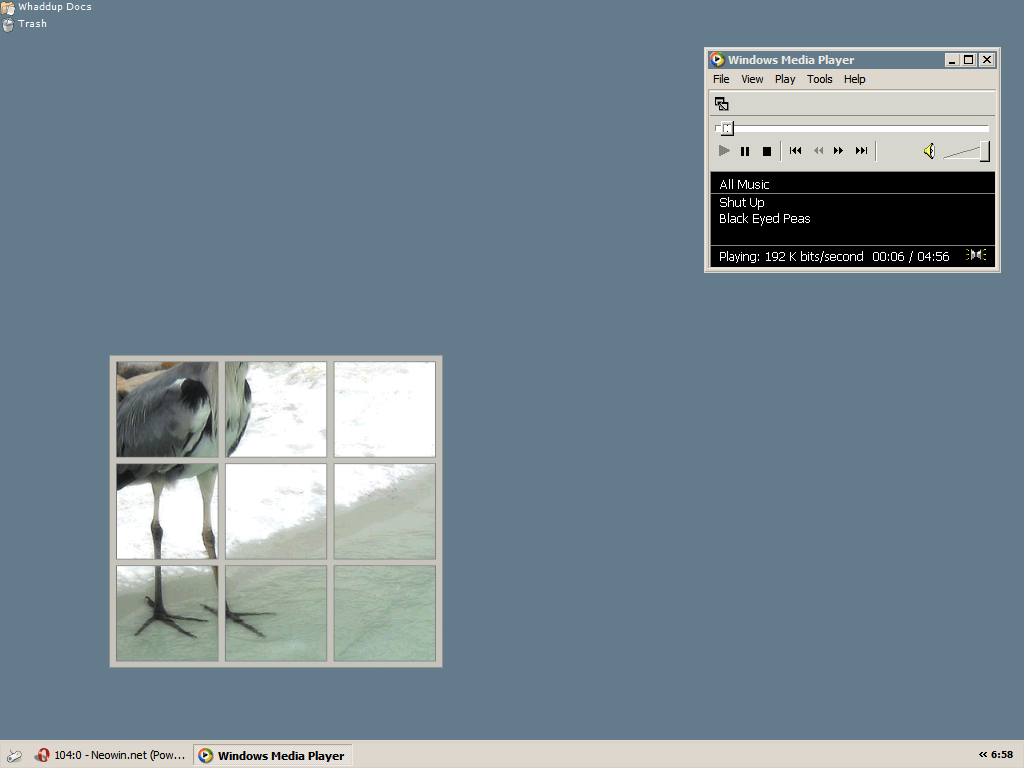This screenshot has width=1024, height=768.
Task: Open the Help menu
Action: click(854, 79)
